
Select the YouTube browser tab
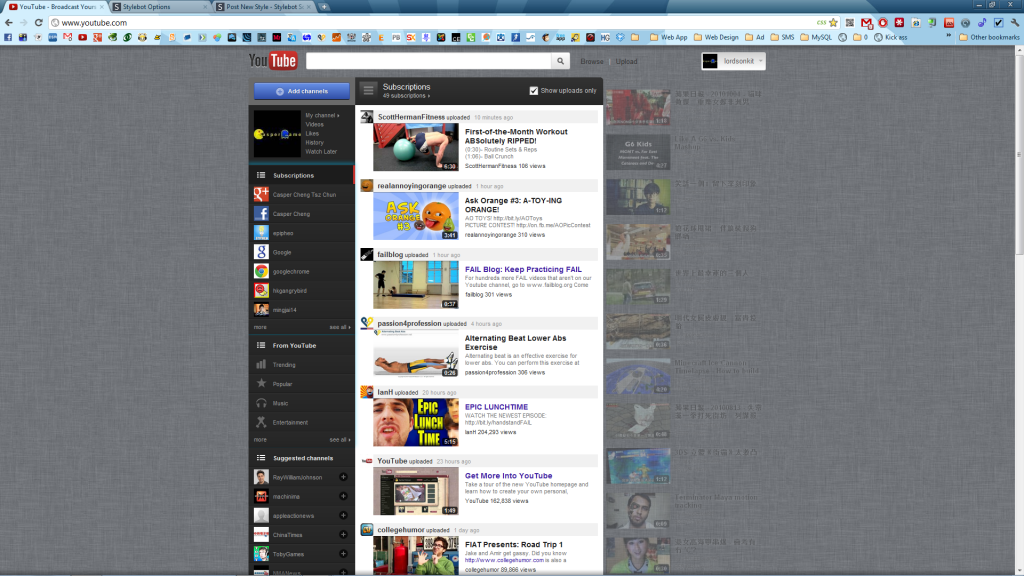55,7
